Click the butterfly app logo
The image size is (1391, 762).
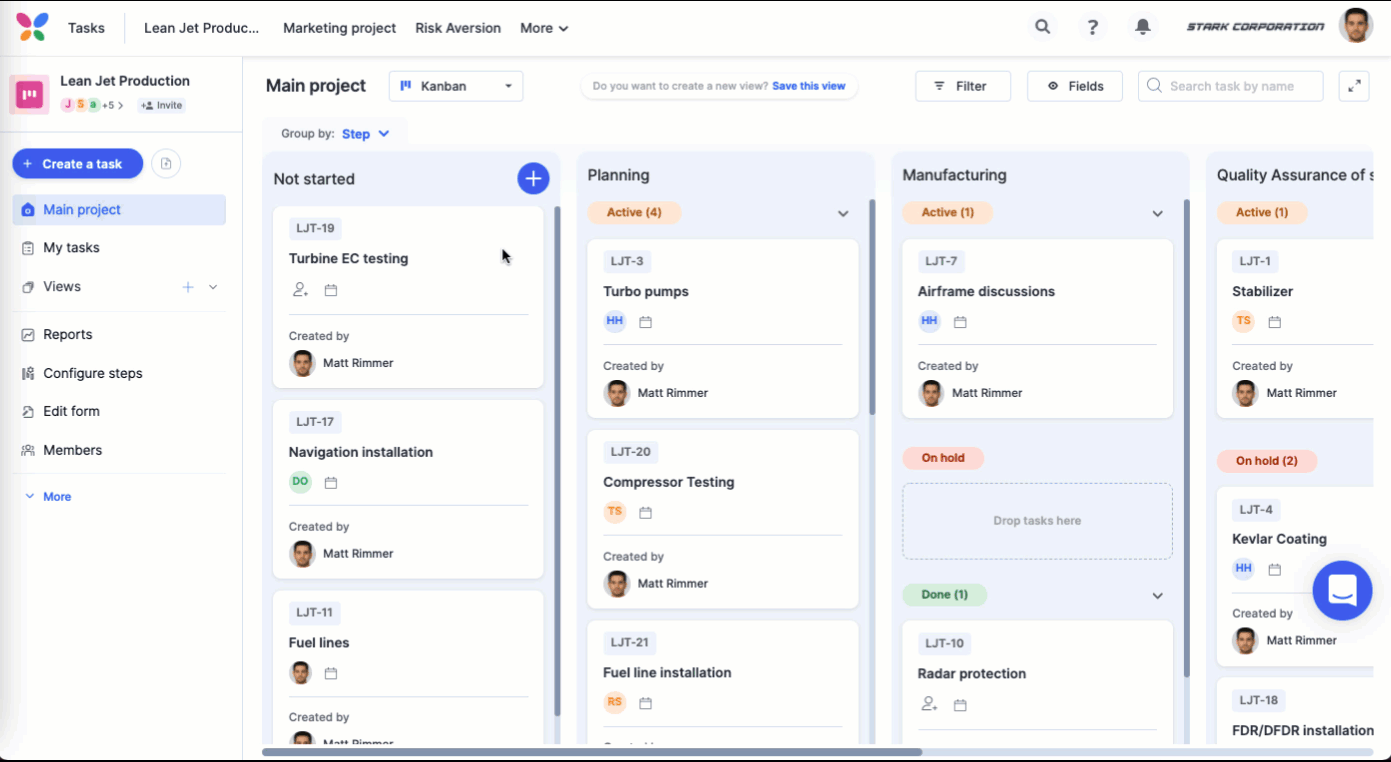(x=32, y=27)
